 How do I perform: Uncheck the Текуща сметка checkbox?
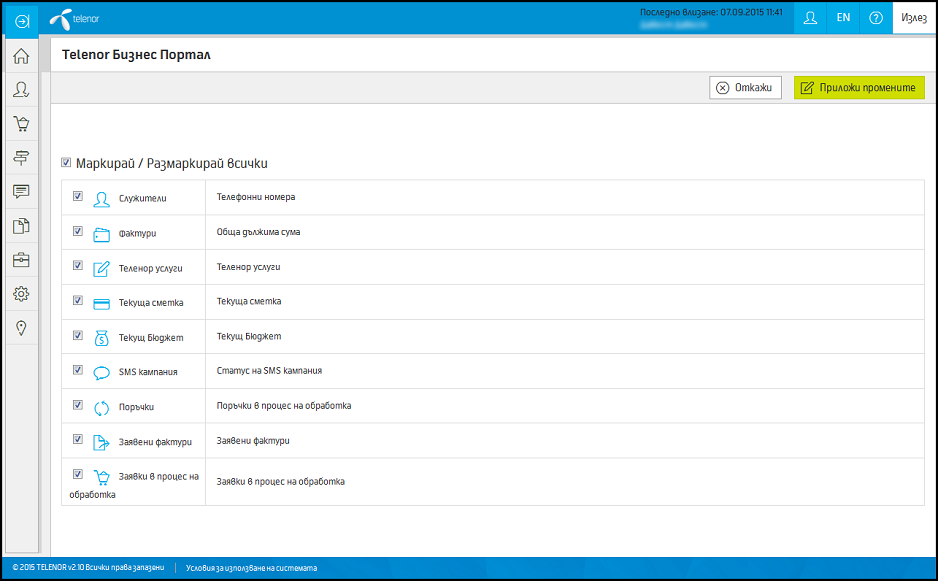point(78,300)
